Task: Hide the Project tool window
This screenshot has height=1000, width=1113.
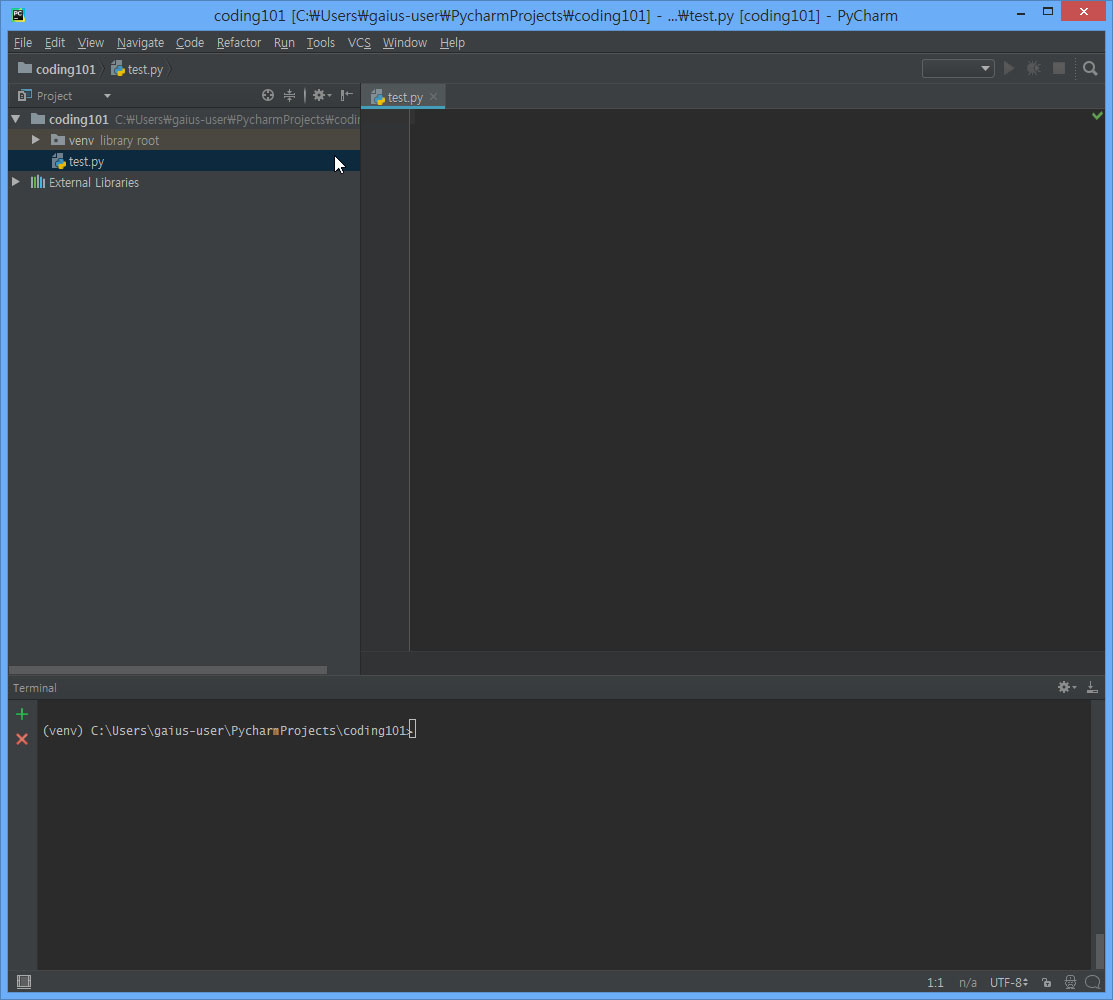Action: point(347,96)
